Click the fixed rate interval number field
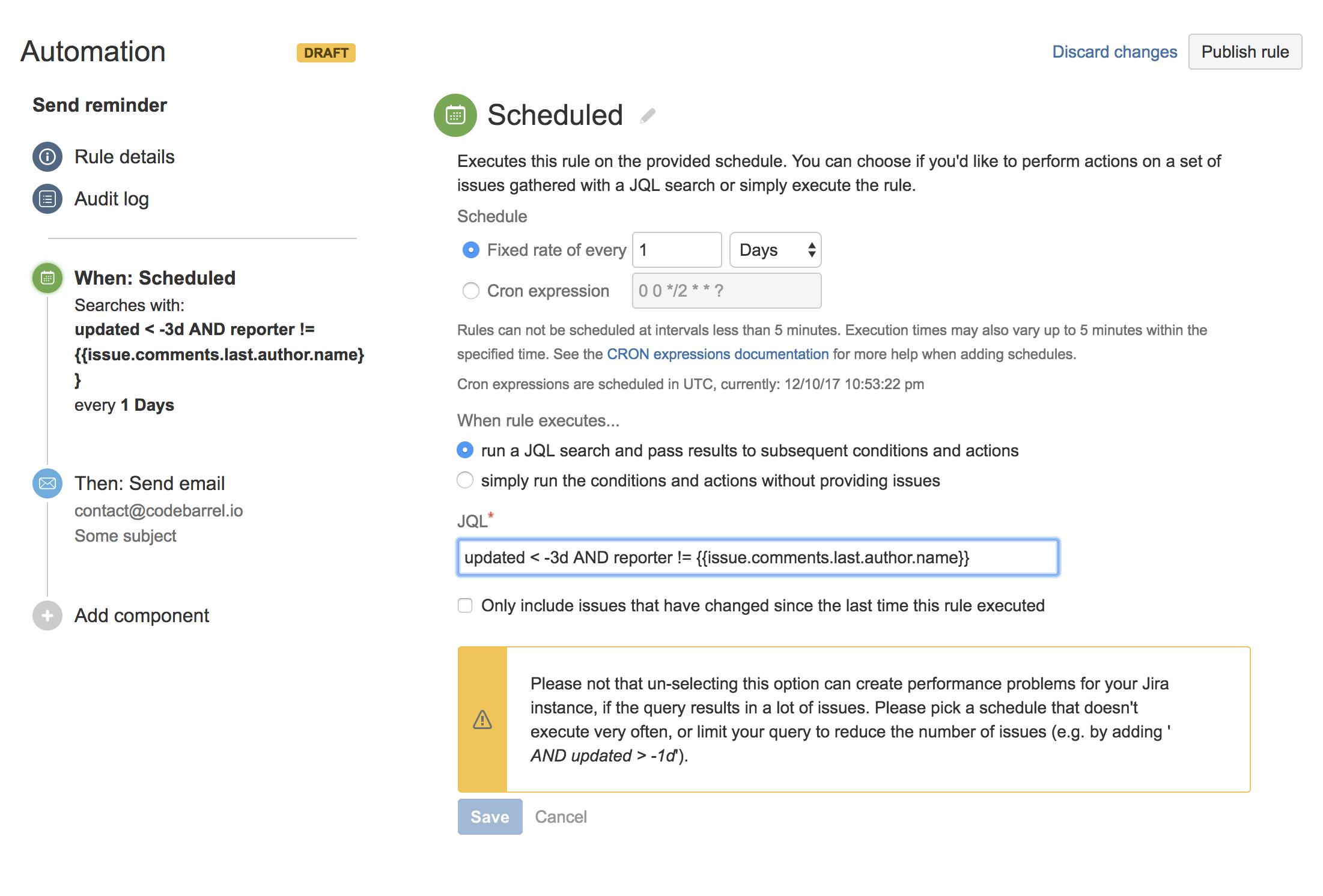This screenshot has width=1323, height=896. (675, 250)
